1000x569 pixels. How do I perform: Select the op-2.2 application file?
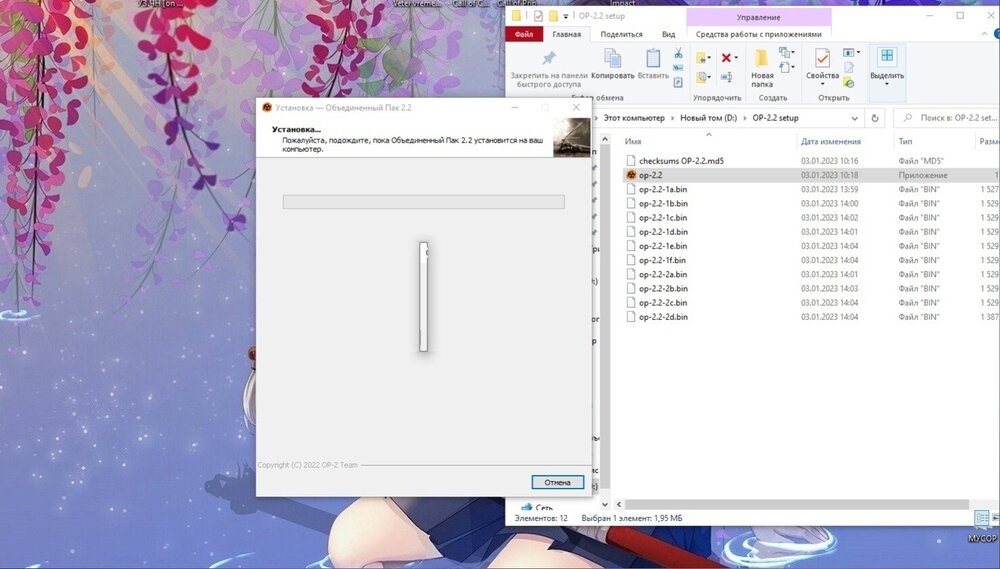point(650,175)
